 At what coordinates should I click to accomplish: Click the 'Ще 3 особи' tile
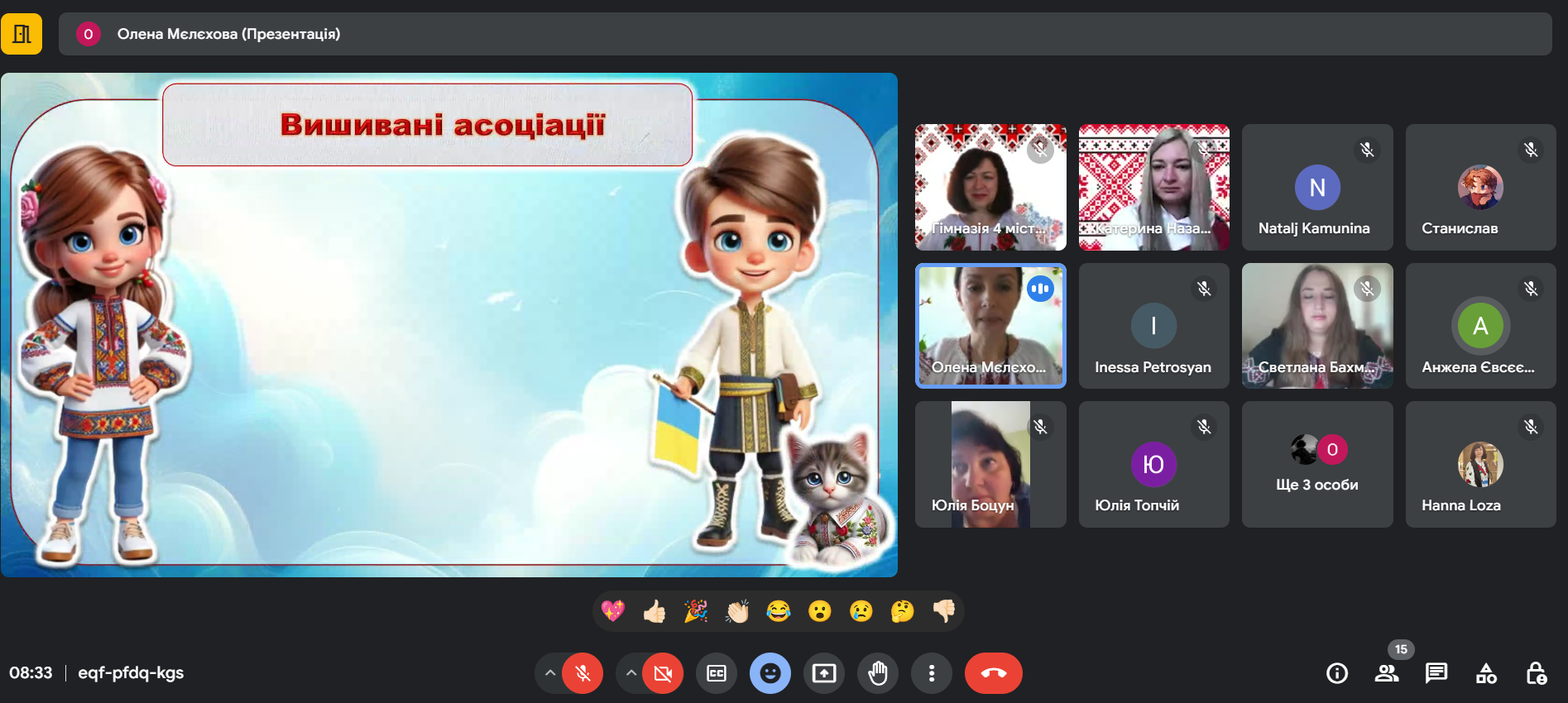pyautogui.click(x=1317, y=465)
